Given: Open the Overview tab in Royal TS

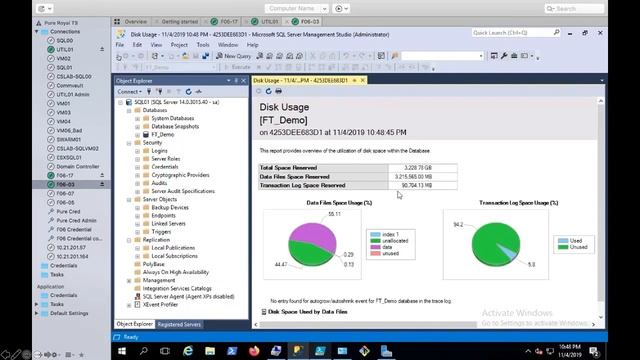Looking at the screenshot, I should (x=131, y=22).
